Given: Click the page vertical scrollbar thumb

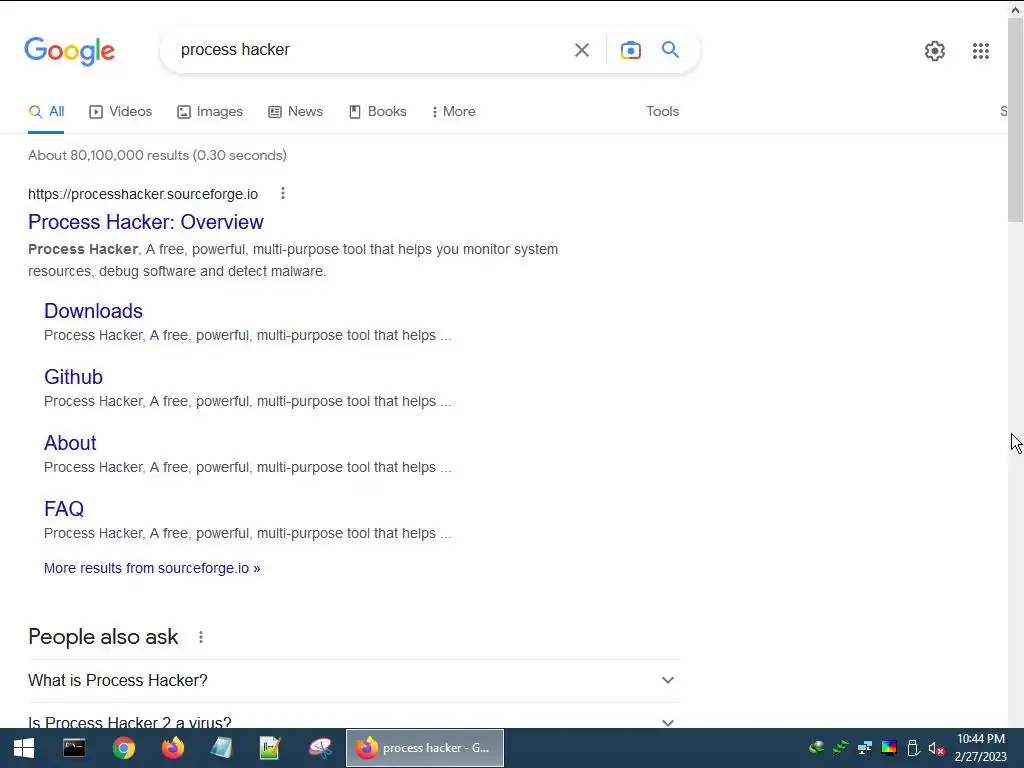Looking at the screenshot, I should pos(1016,119).
